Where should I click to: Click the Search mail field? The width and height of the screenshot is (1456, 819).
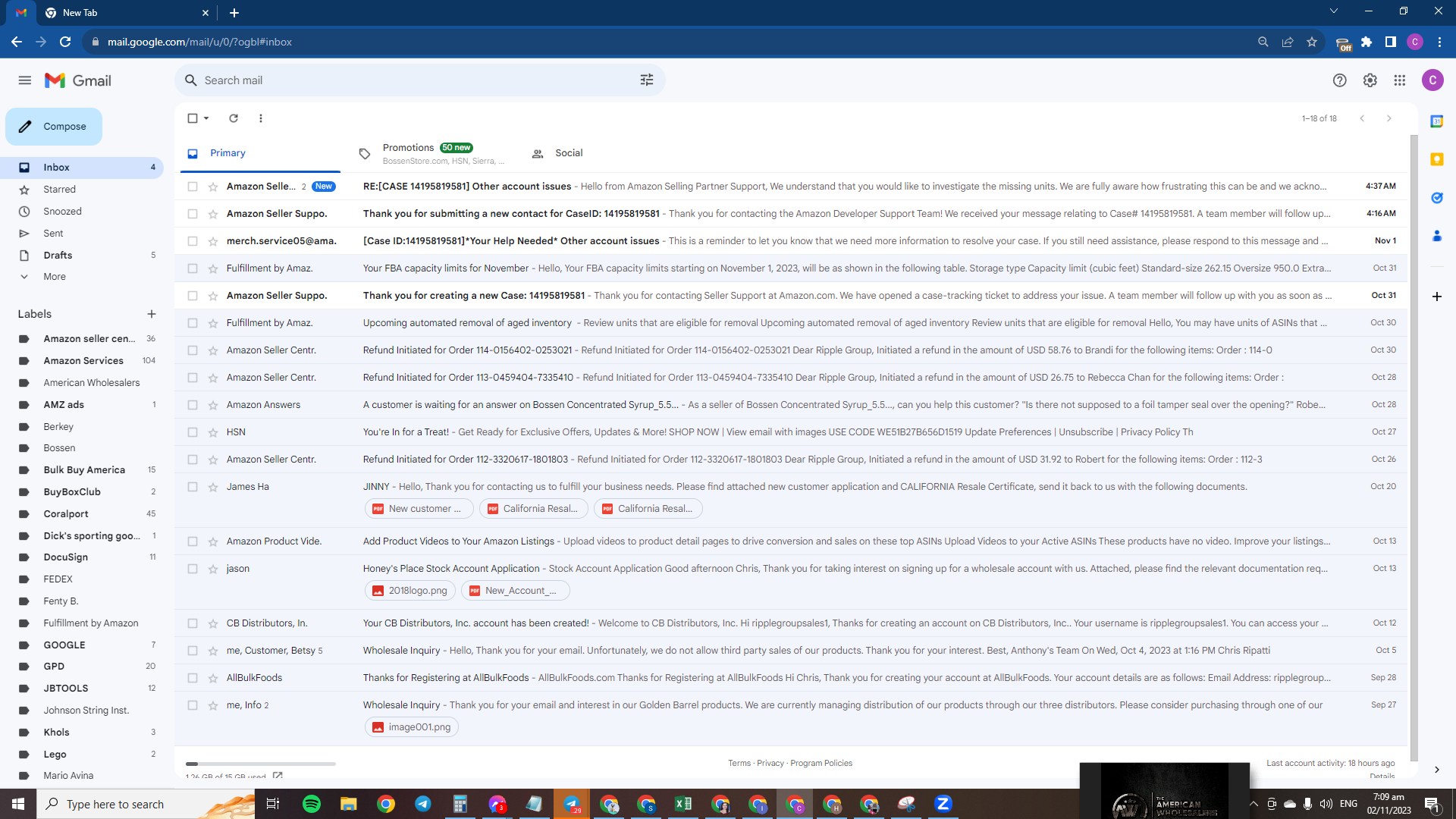pos(420,80)
